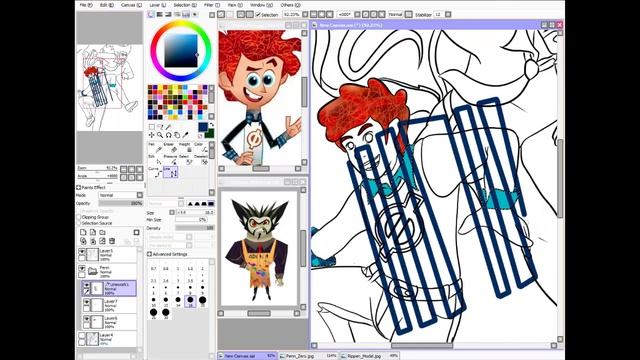Screen dimensions: 640x360
Task: Select the Weight linework tool
Action: point(185,148)
